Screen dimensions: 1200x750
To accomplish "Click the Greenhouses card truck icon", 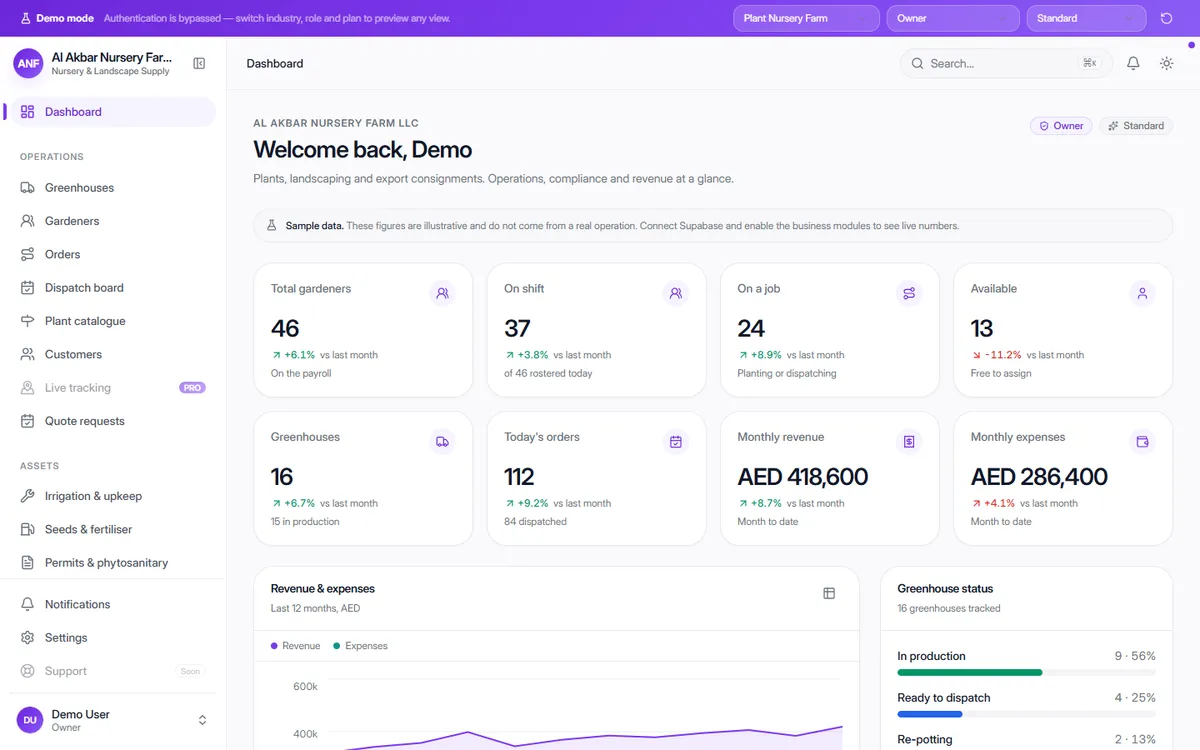I will tap(442, 441).
